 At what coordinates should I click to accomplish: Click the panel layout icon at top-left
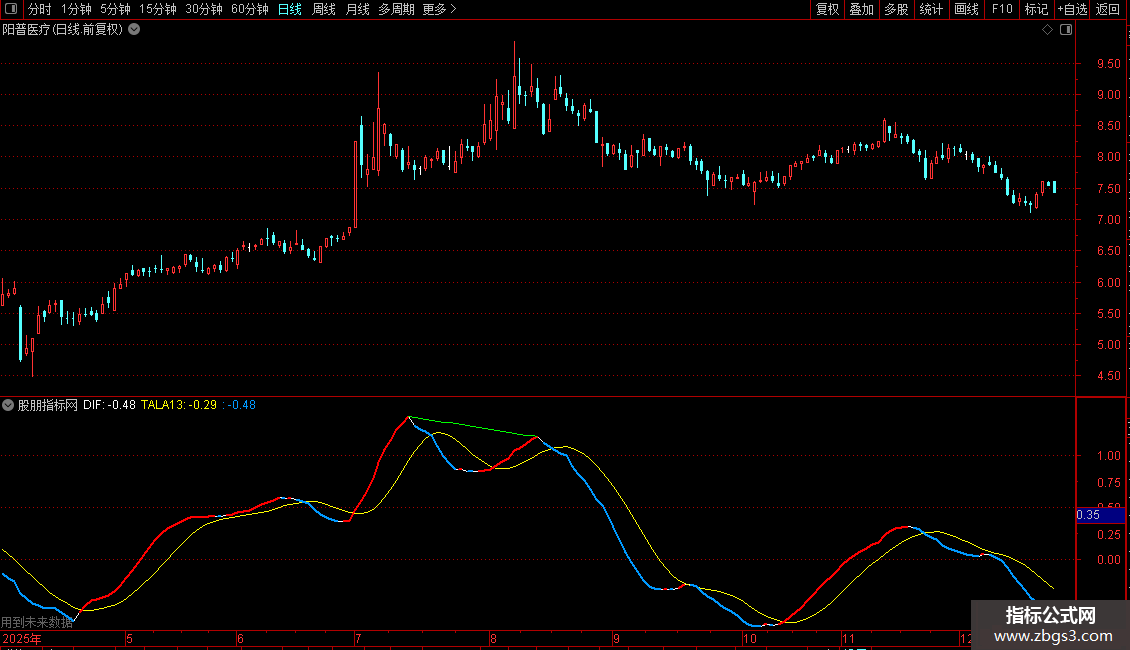click(x=11, y=9)
